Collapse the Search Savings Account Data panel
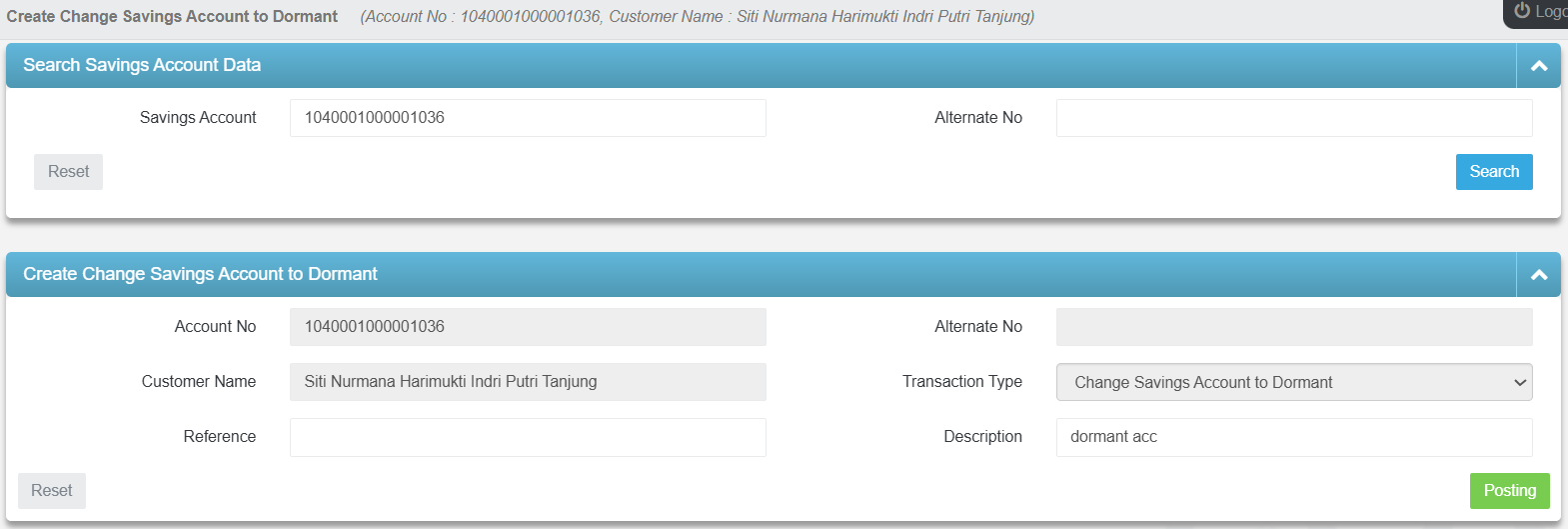 pyautogui.click(x=1539, y=66)
